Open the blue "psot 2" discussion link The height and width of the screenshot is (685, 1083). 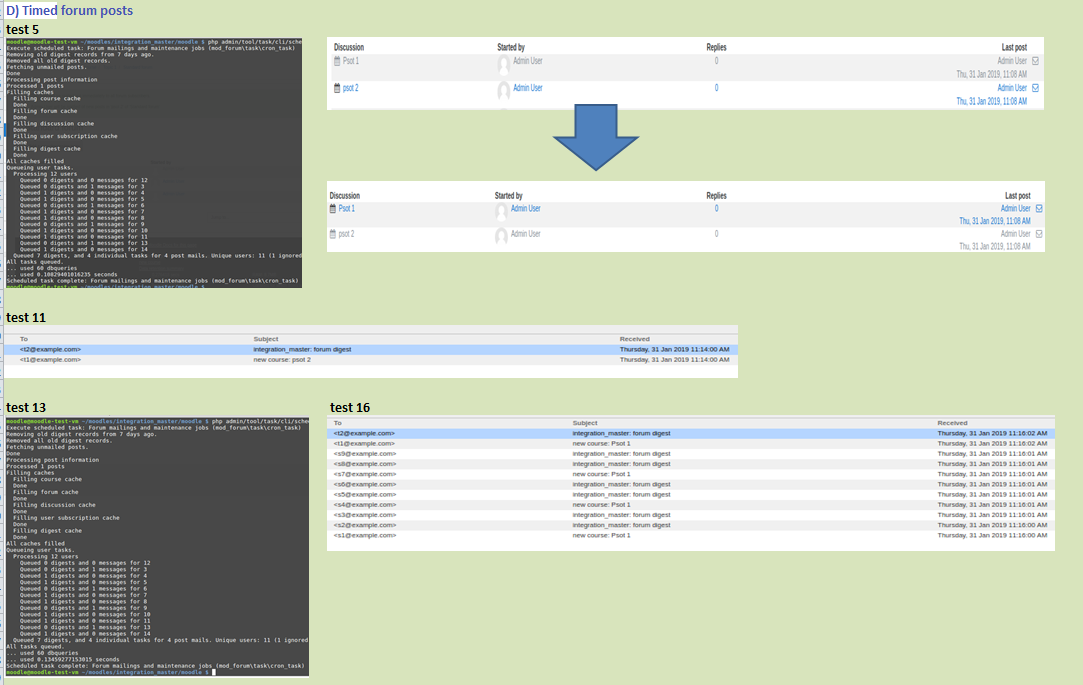pos(350,88)
